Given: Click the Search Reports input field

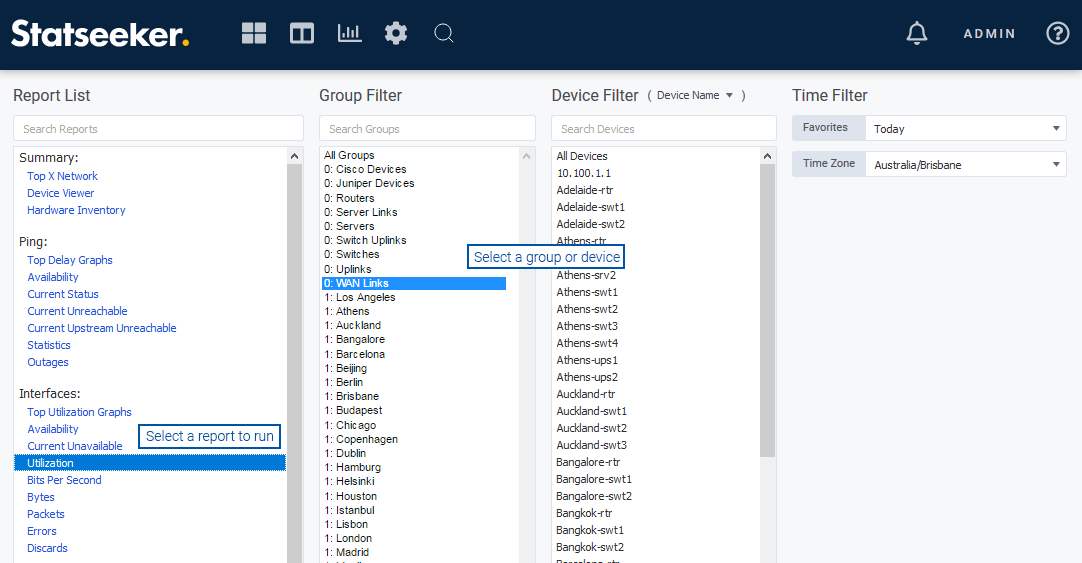Looking at the screenshot, I should pos(158,129).
